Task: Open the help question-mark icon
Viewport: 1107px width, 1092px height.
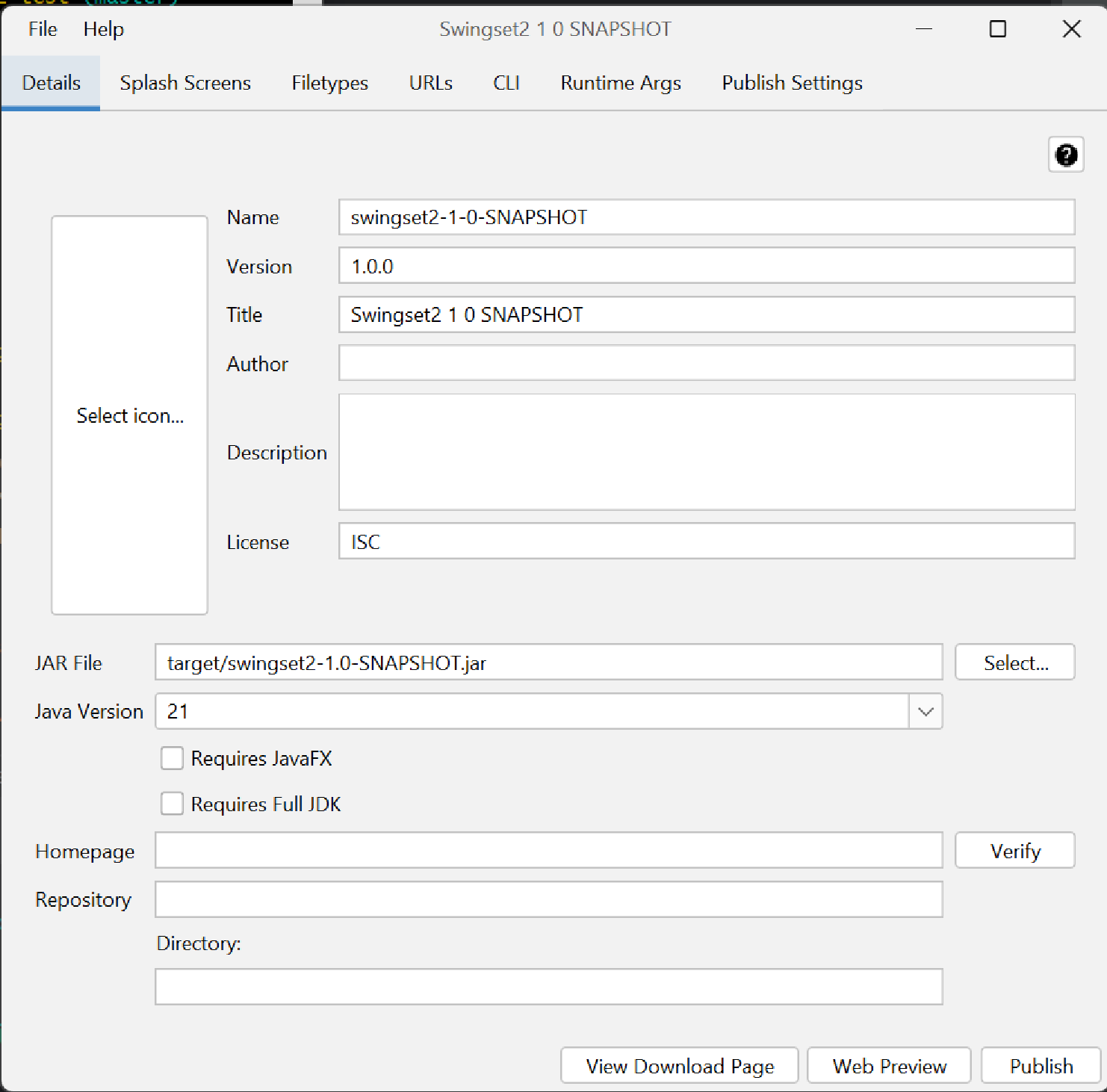Action: point(1066,155)
